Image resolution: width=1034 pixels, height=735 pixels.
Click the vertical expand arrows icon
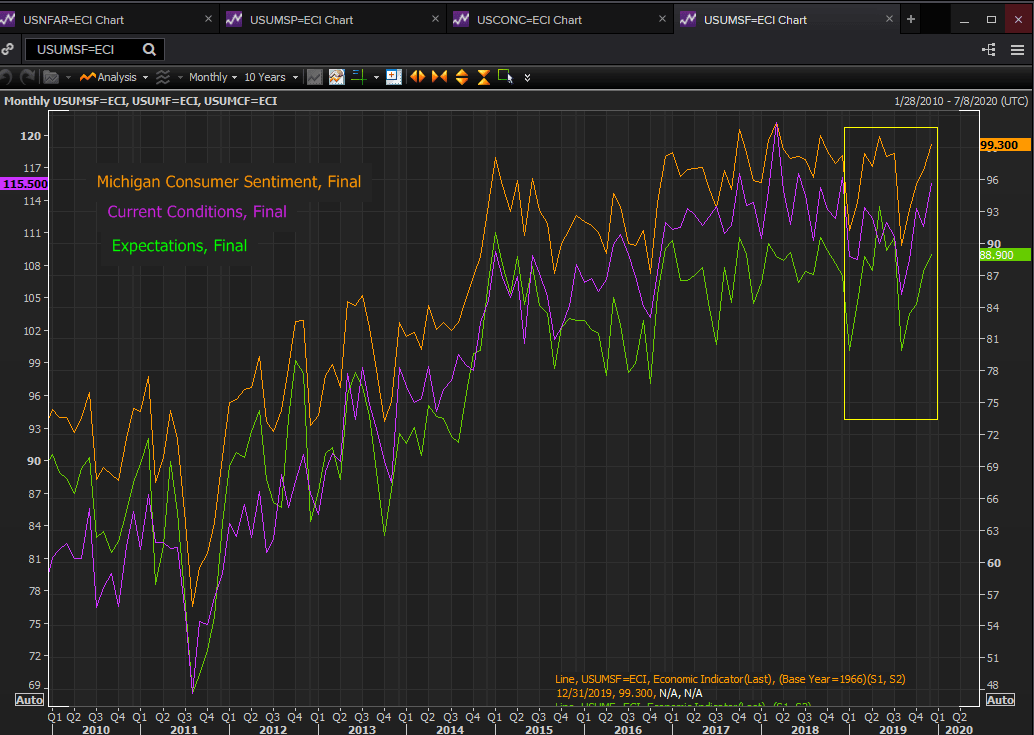[x=462, y=77]
